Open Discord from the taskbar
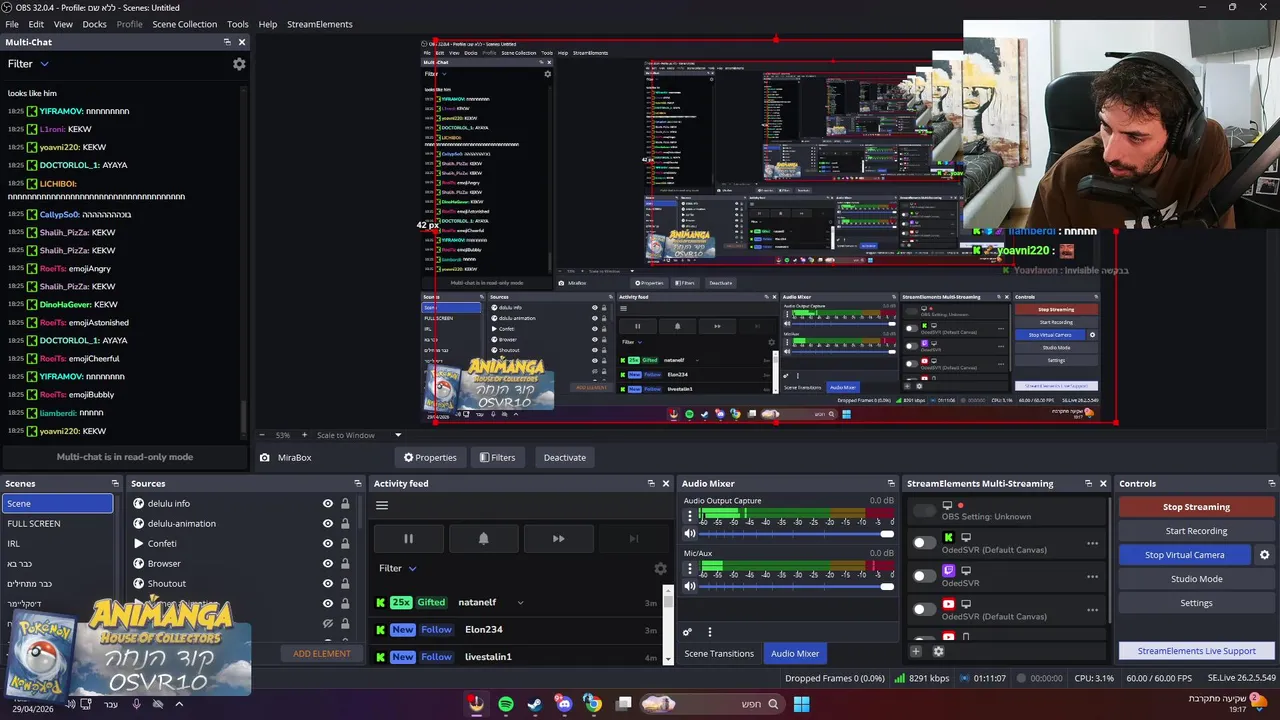The image size is (1280, 720). pos(564,704)
